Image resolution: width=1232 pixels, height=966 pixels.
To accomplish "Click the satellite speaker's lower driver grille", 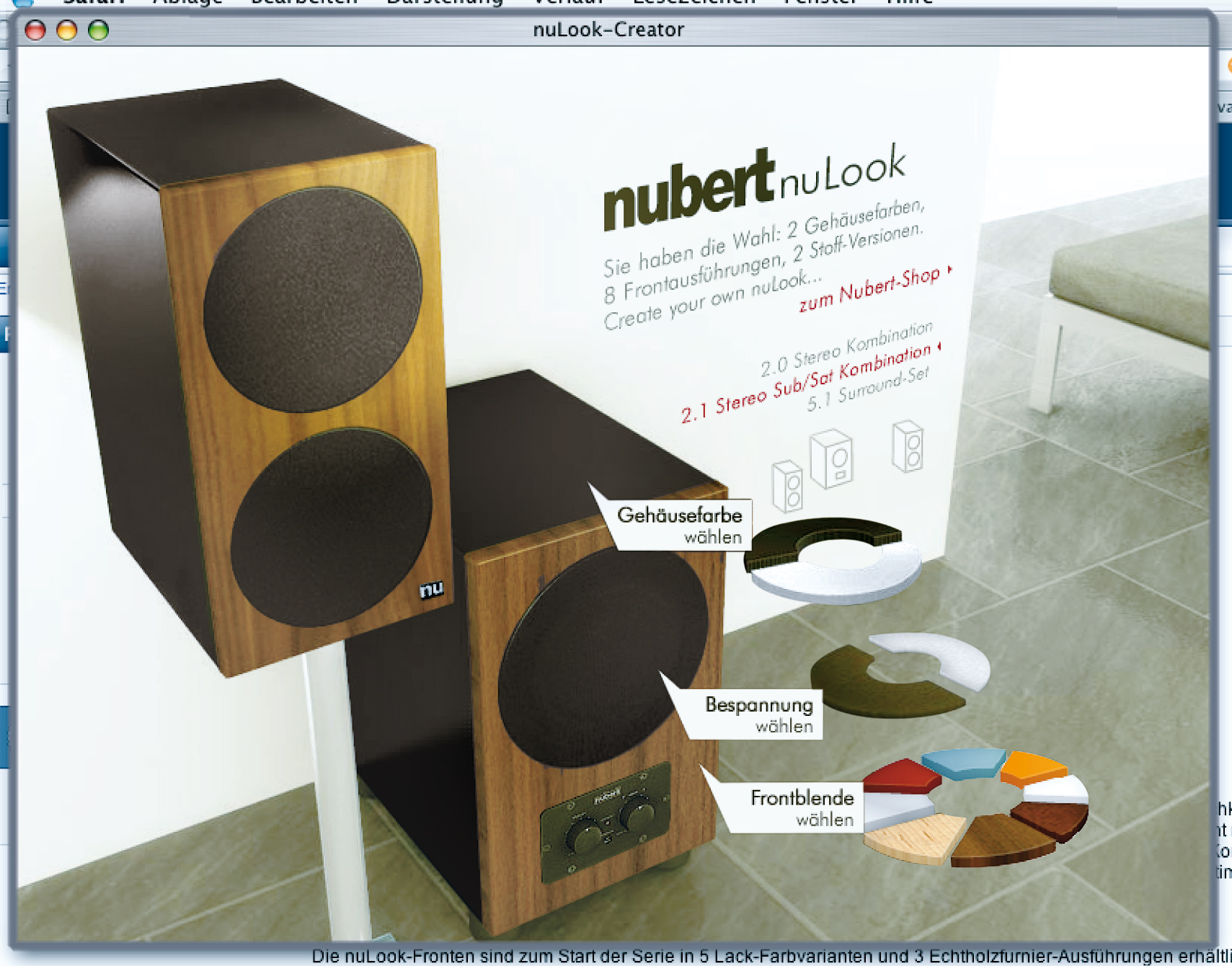I will pyautogui.click(x=332, y=528).
